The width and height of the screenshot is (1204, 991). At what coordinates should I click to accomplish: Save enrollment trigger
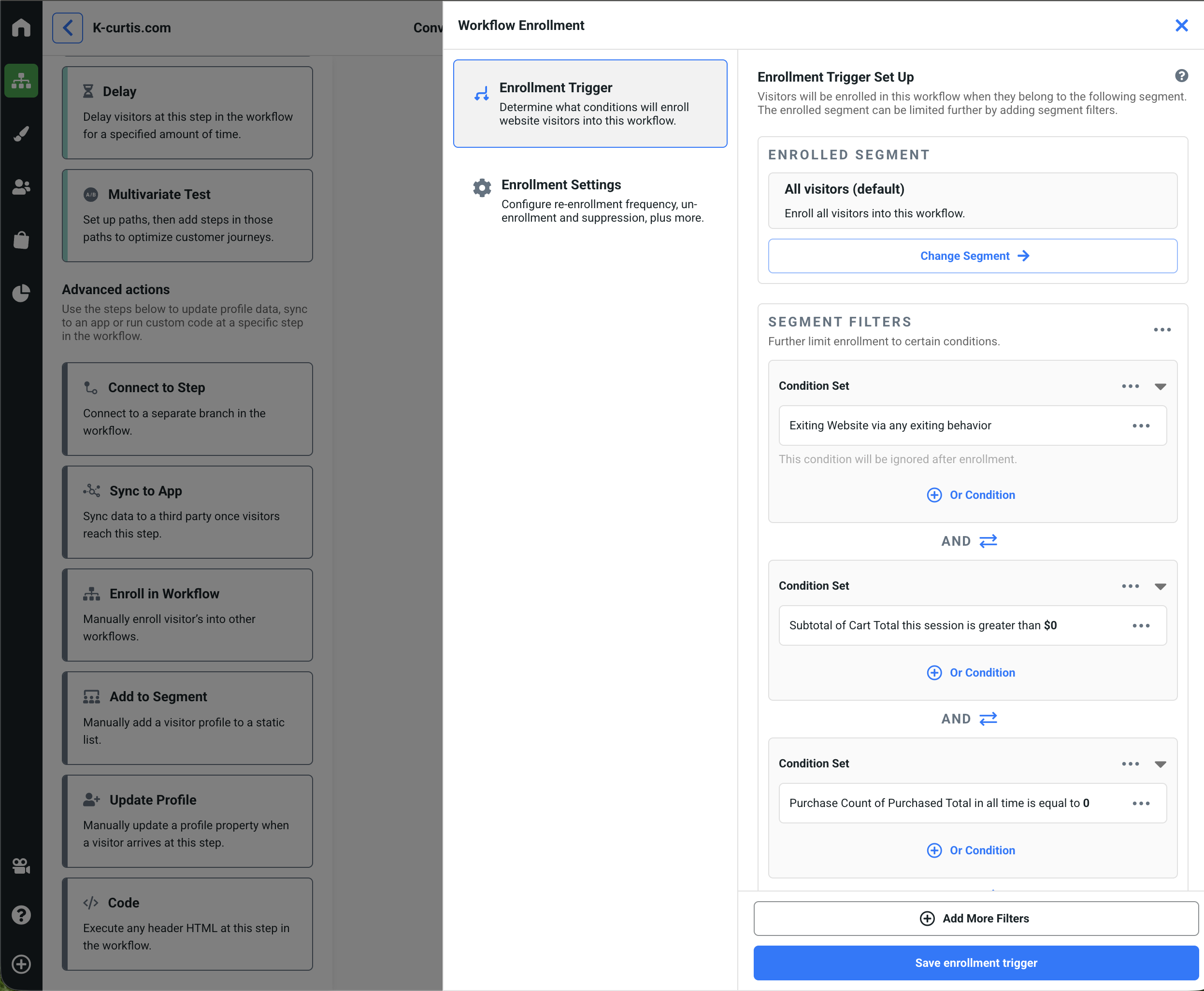pos(975,963)
